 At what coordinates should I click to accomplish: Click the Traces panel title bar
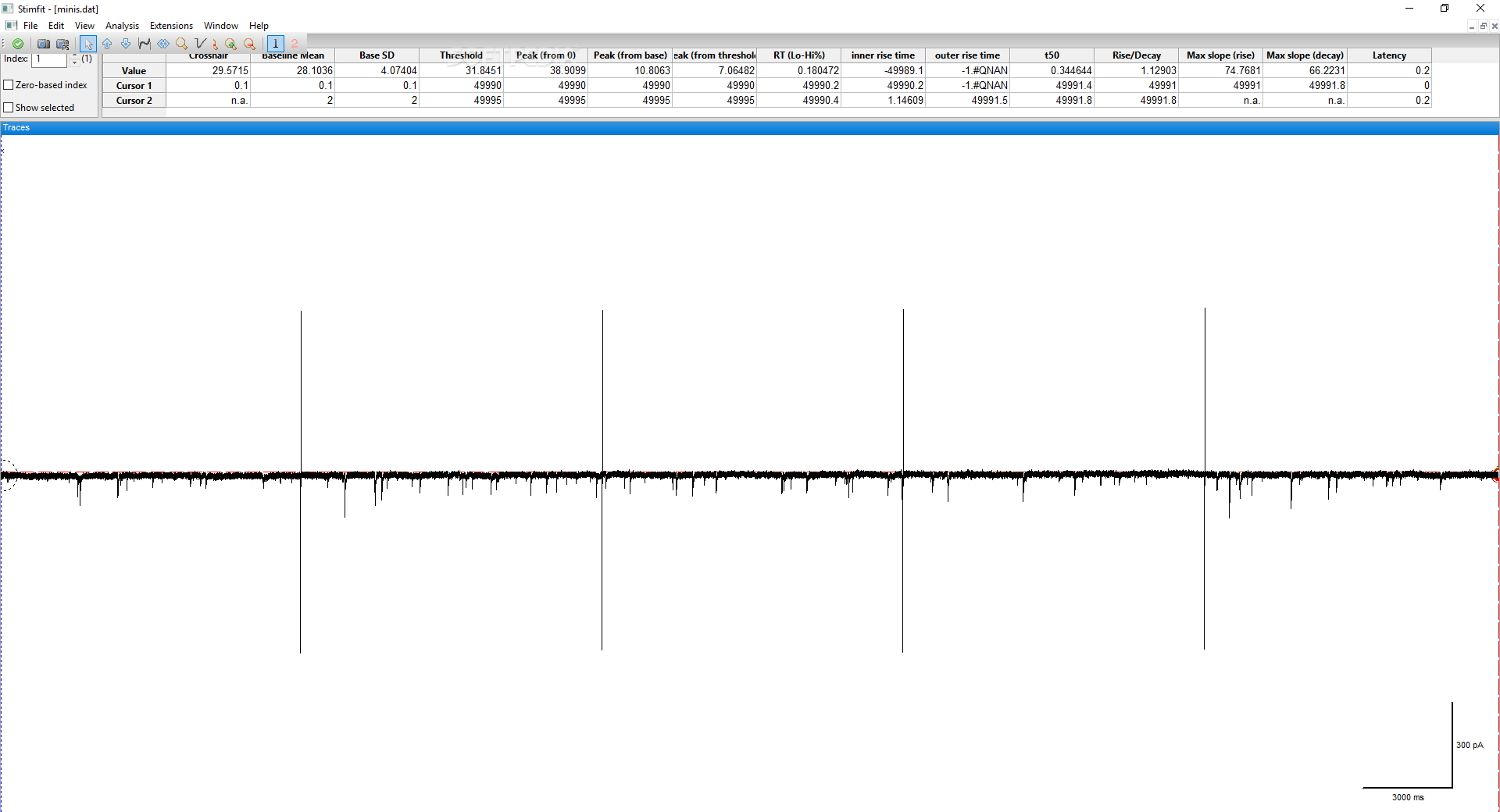click(750, 127)
